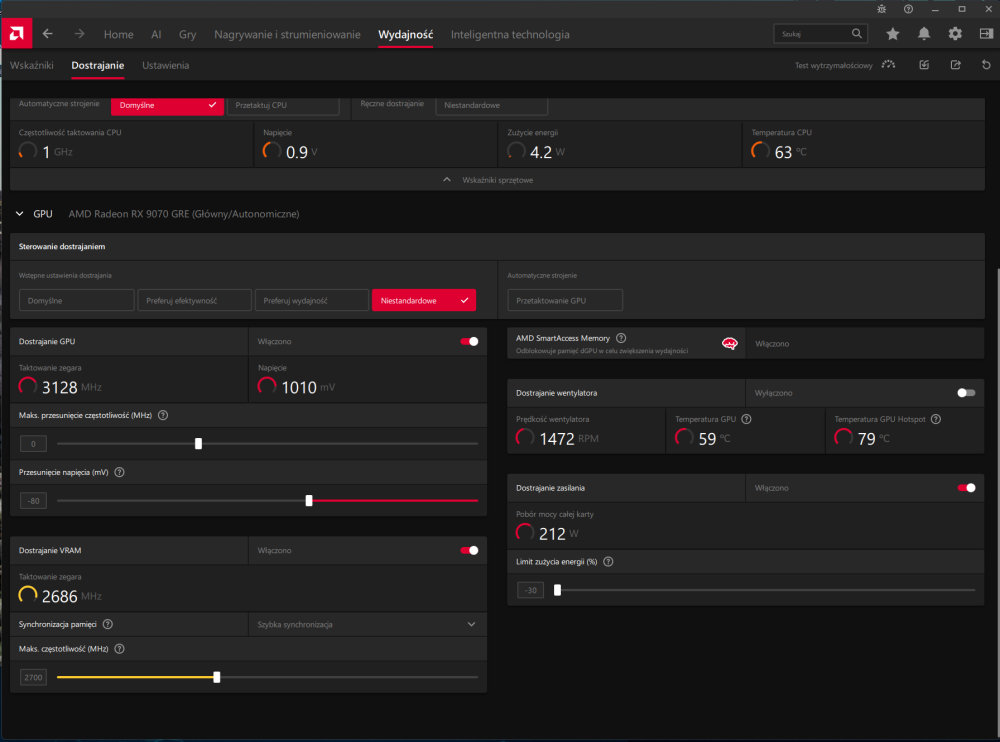Open Nagrywanie i strumieniowanie tab
The width and height of the screenshot is (1000, 742).
[288, 34]
